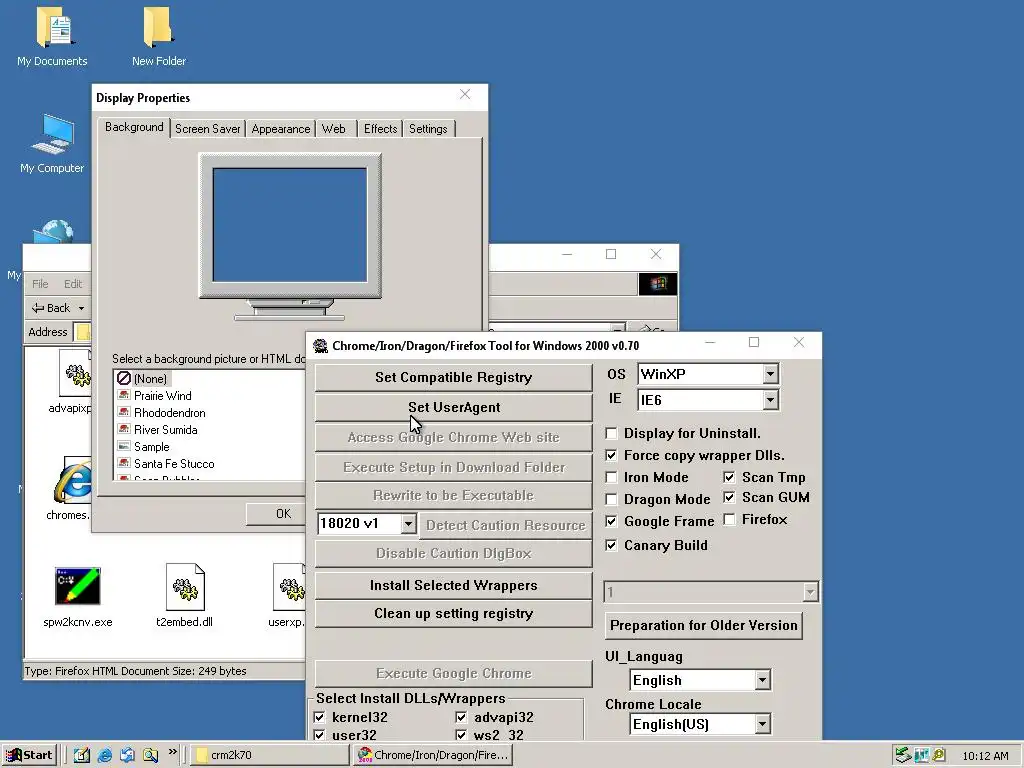This screenshot has height=768, width=1024.
Task: Choose Prairie Wind background
Action: (x=163, y=396)
